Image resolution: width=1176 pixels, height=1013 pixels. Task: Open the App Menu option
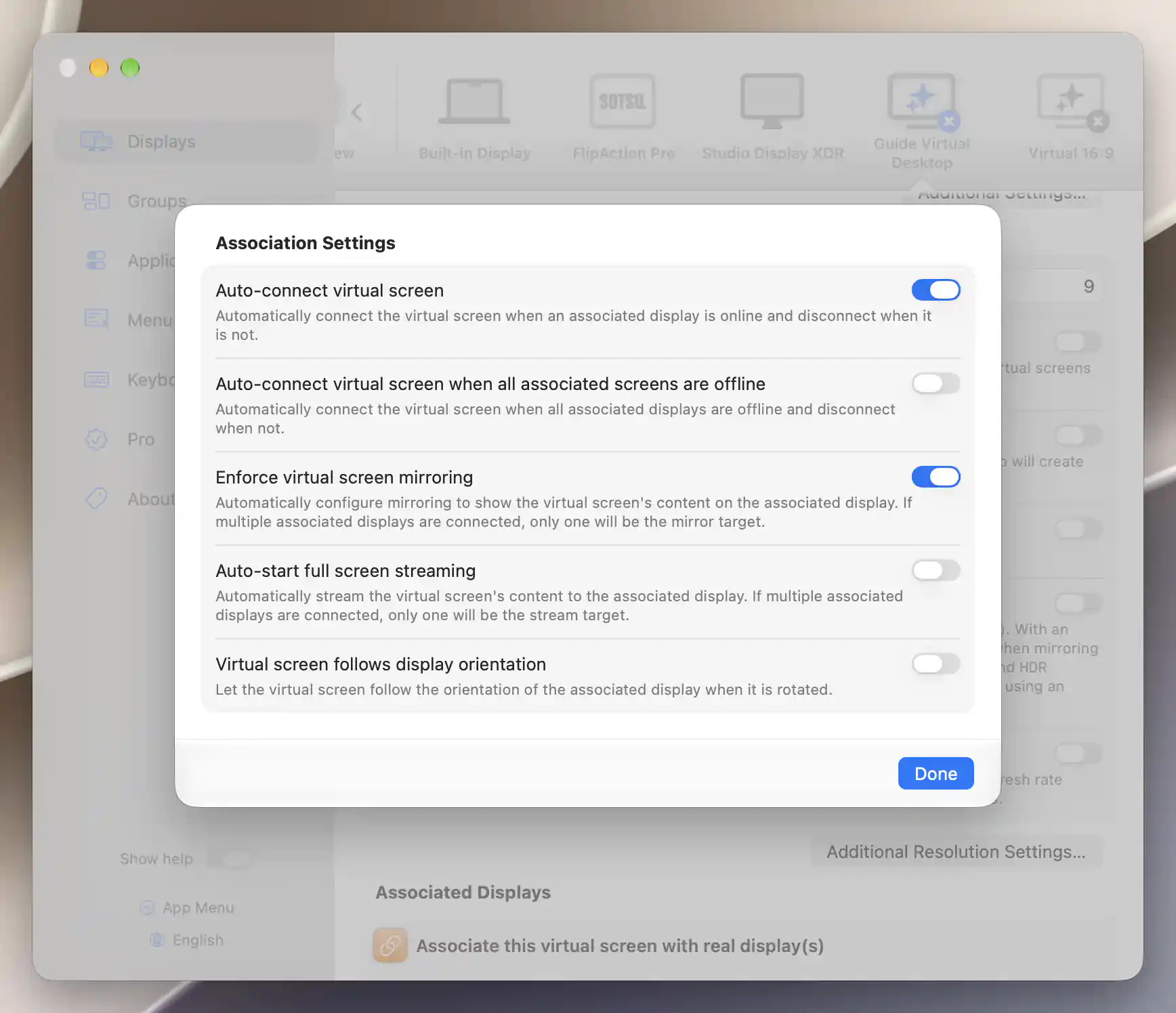[187, 907]
